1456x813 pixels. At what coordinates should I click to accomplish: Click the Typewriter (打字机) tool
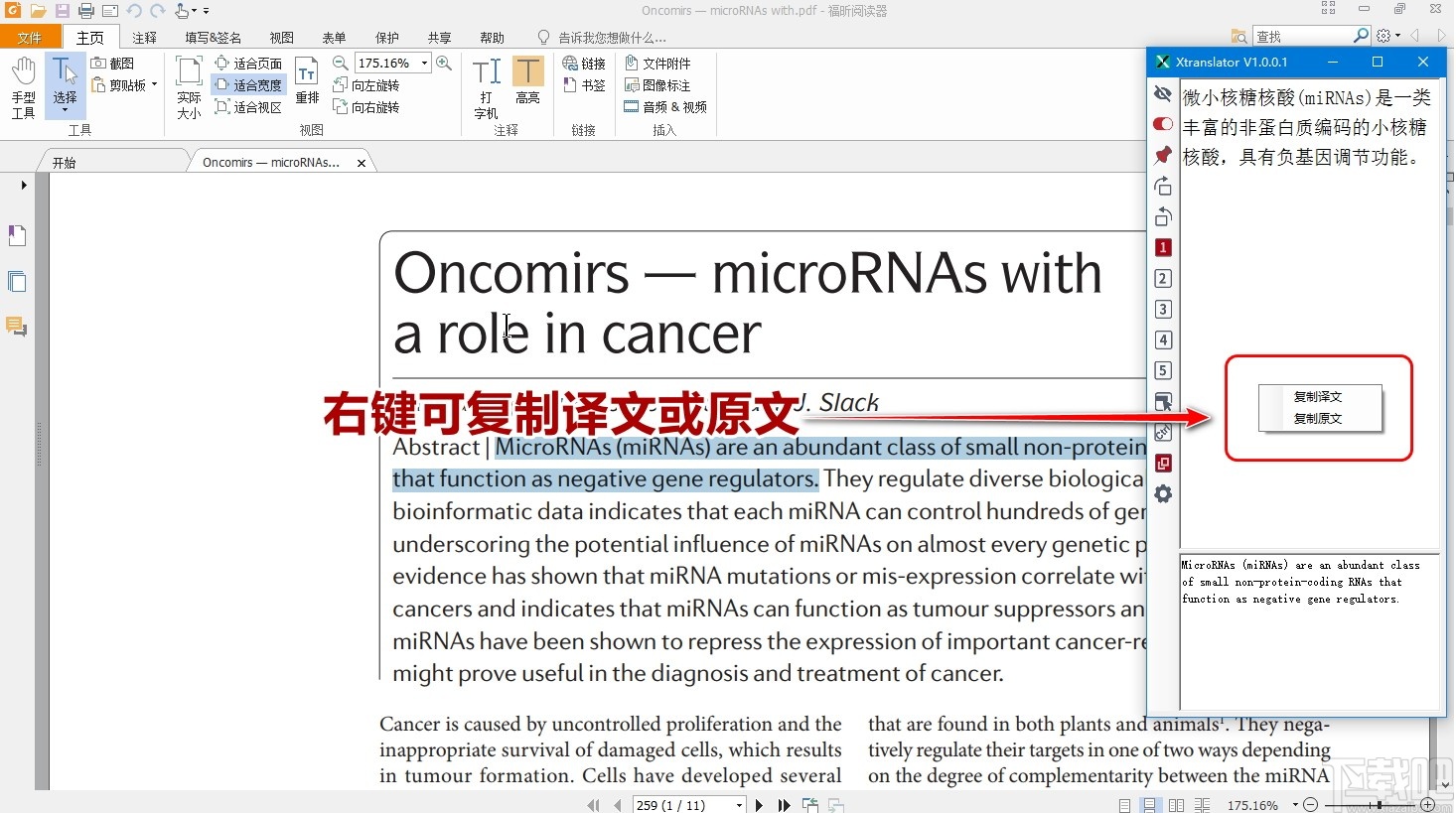coord(486,86)
